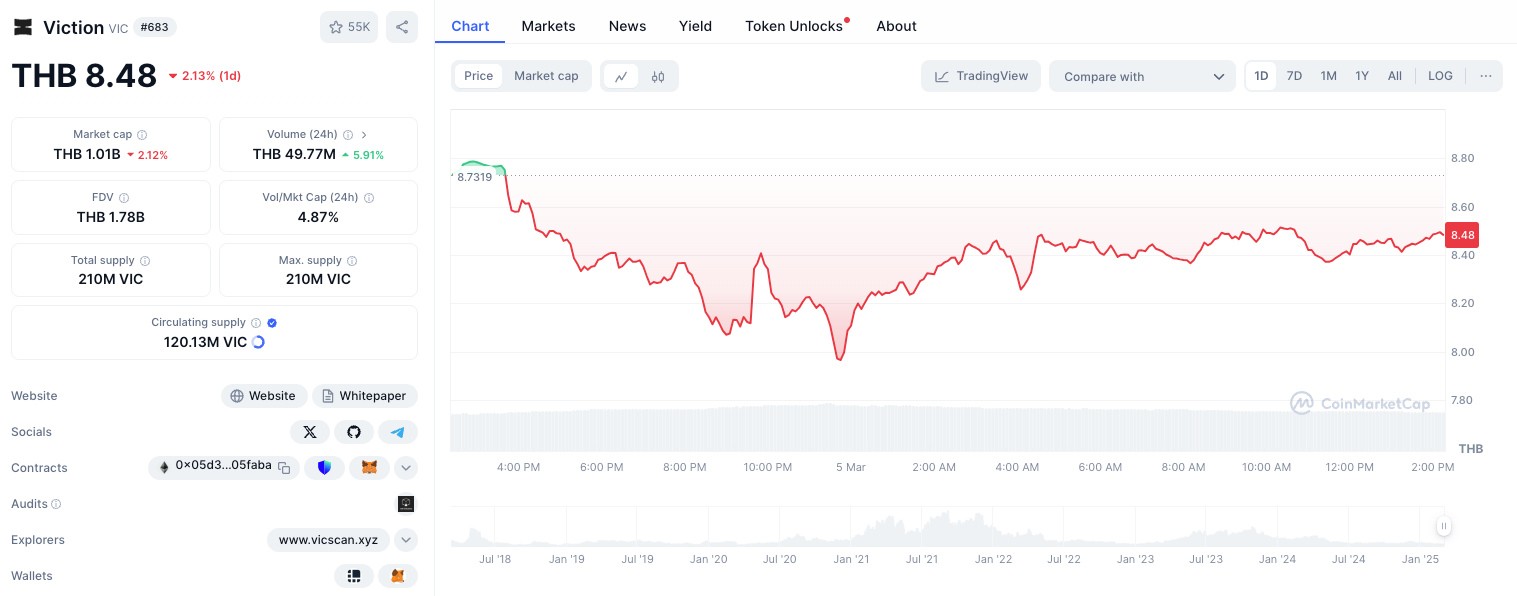This screenshot has height=596, width=1517.
Task: Open the X (Twitter) social link
Action: [x=310, y=432]
